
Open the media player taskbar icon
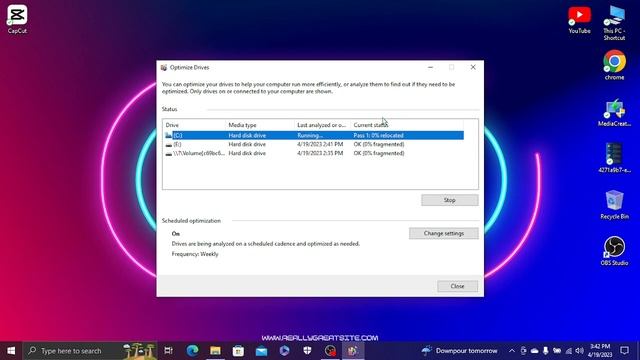(284, 351)
